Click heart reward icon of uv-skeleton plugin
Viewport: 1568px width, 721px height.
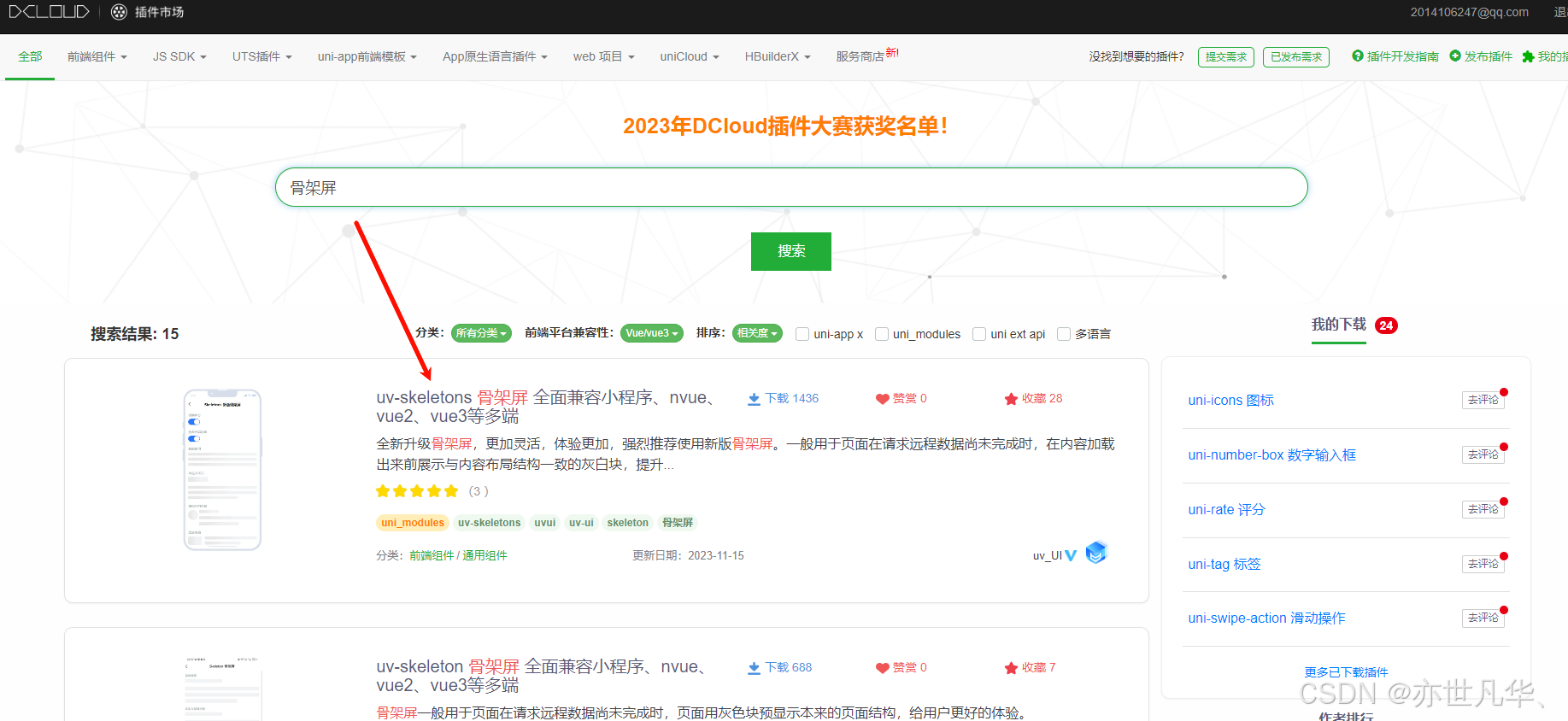(883, 668)
